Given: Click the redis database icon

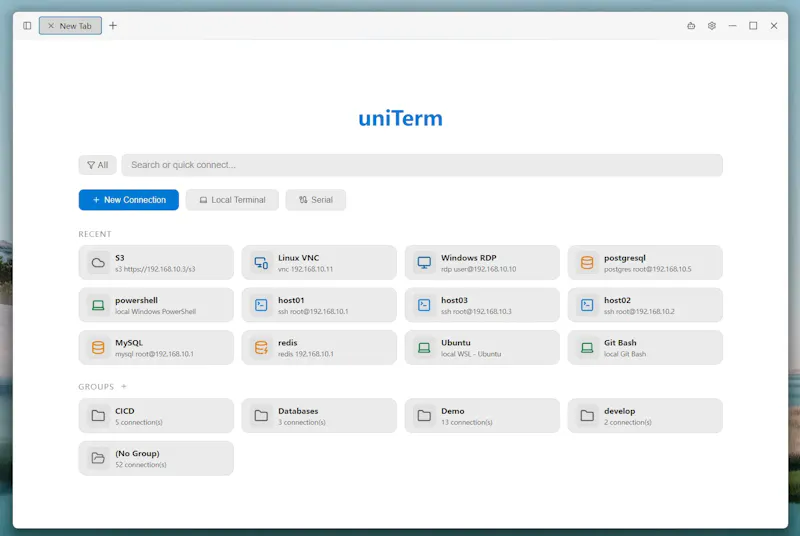Looking at the screenshot, I should pyautogui.click(x=261, y=347).
